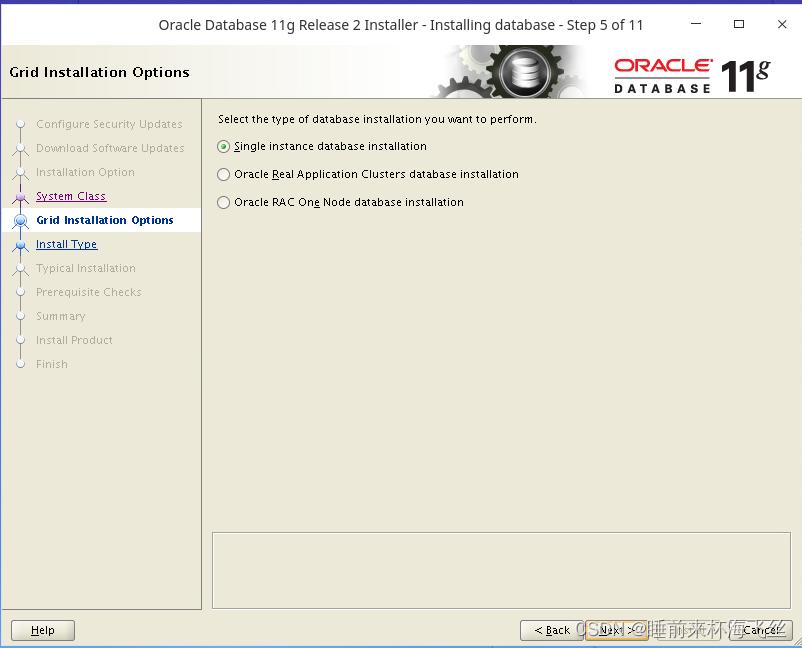Image resolution: width=802 pixels, height=648 pixels.
Task: Select the Configure Security Updates step
Action: [x=110, y=124]
